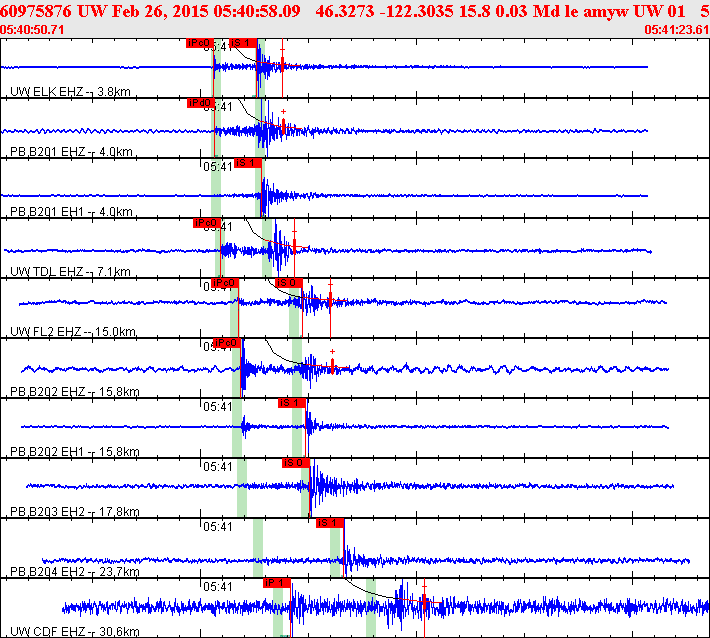Viewport: 710px width, 638px height.
Task: Select the iS 1 pick flag on PB B204 EH2
Action: (x=330, y=523)
